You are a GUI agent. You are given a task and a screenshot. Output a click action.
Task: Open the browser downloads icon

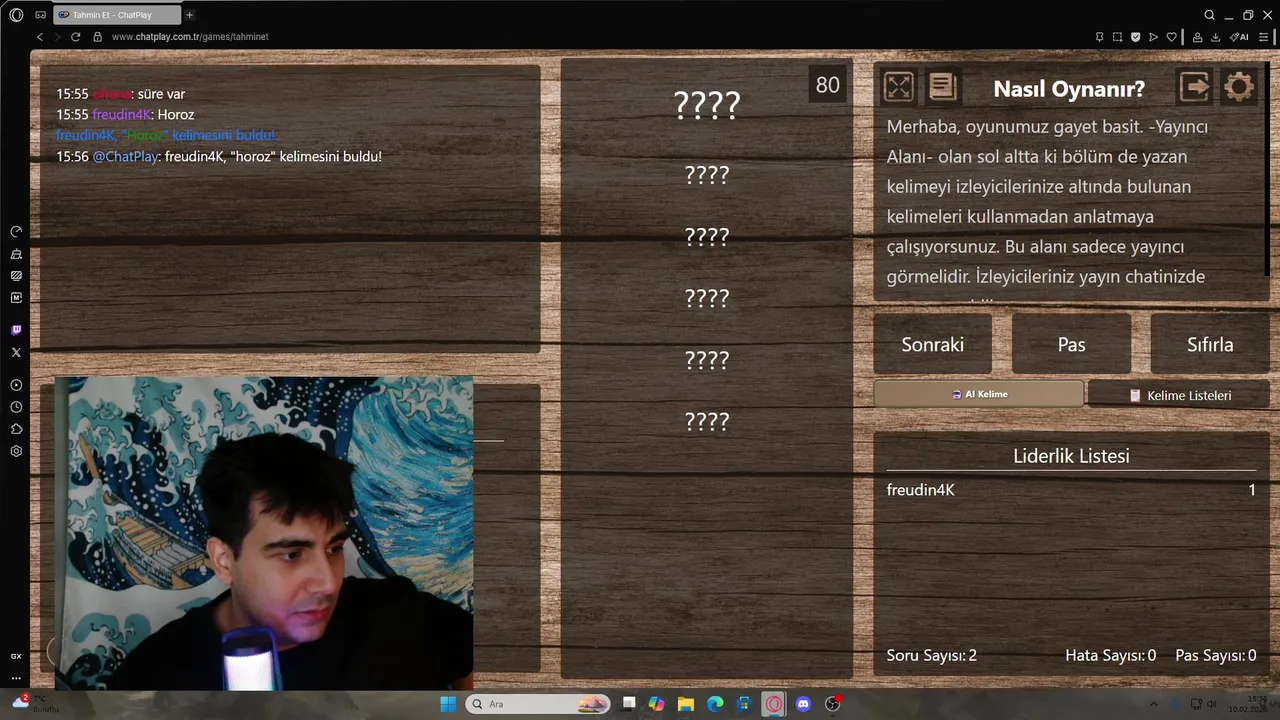(x=1215, y=37)
